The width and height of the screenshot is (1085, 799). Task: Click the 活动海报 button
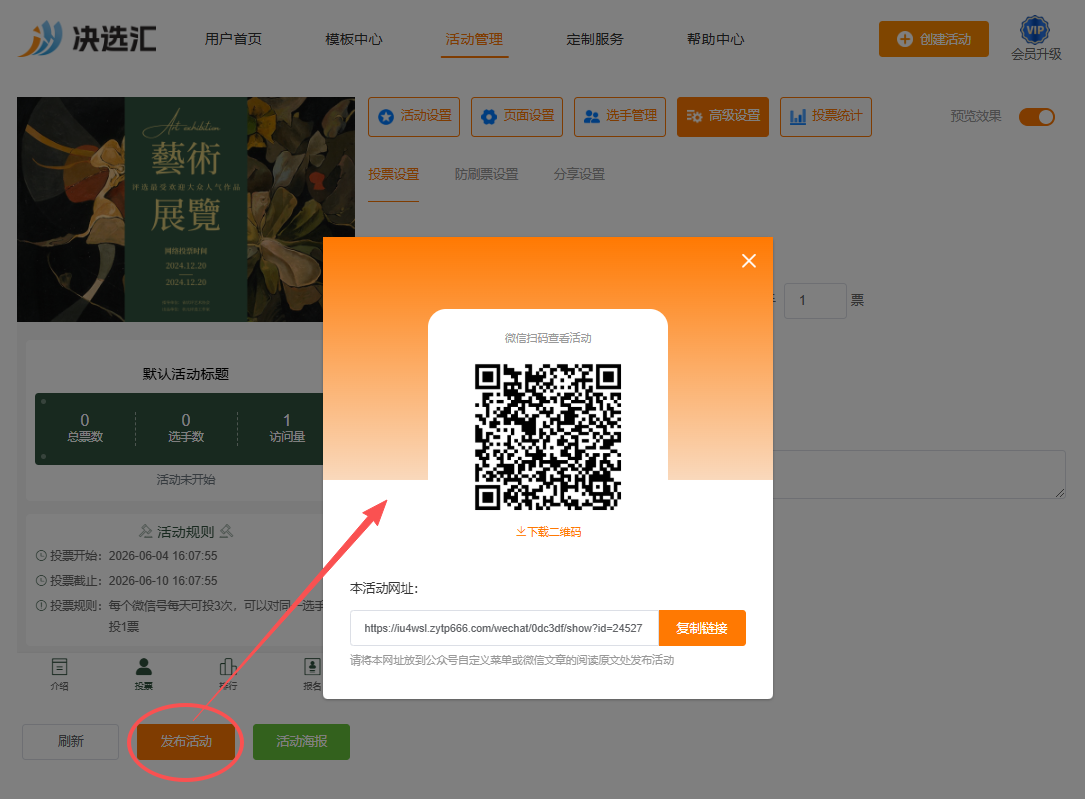302,742
